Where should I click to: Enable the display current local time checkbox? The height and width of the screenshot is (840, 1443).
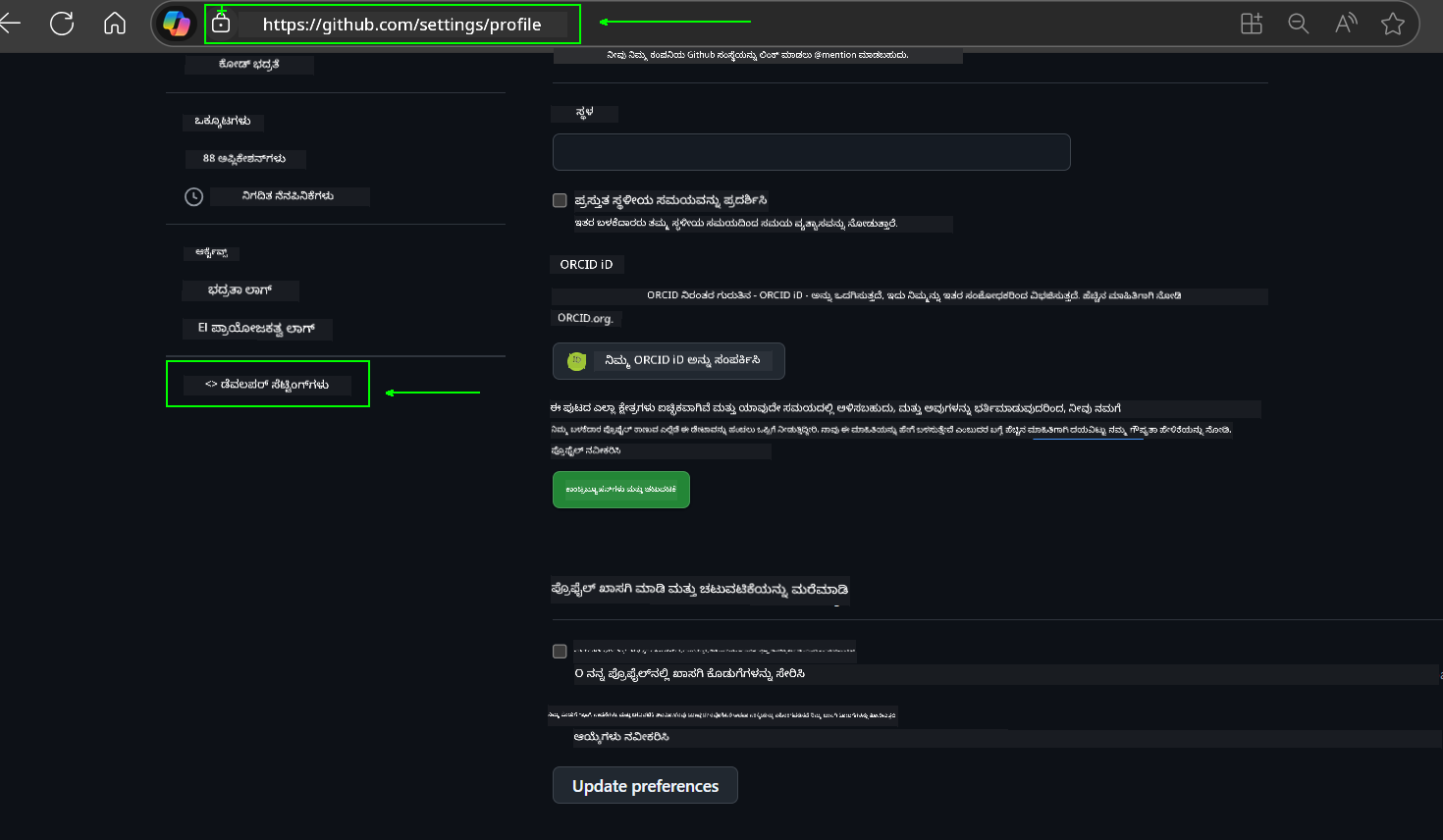point(560,199)
